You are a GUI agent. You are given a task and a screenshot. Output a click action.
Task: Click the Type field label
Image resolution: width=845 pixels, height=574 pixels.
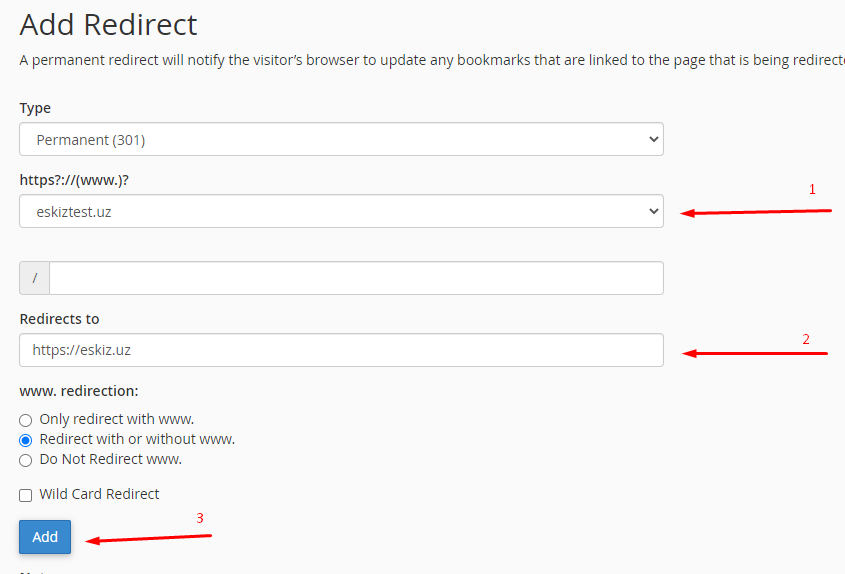[35, 108]
